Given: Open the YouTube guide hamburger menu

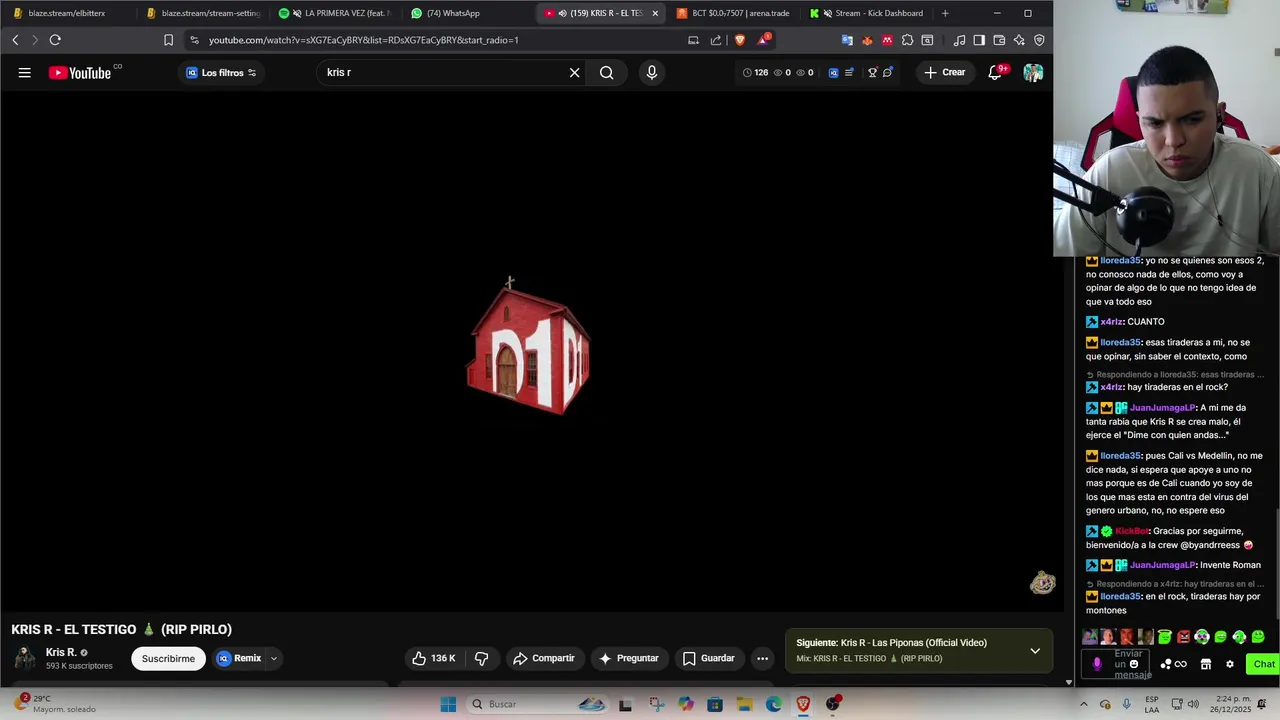Looking at the screenshot, I should 25,72.
